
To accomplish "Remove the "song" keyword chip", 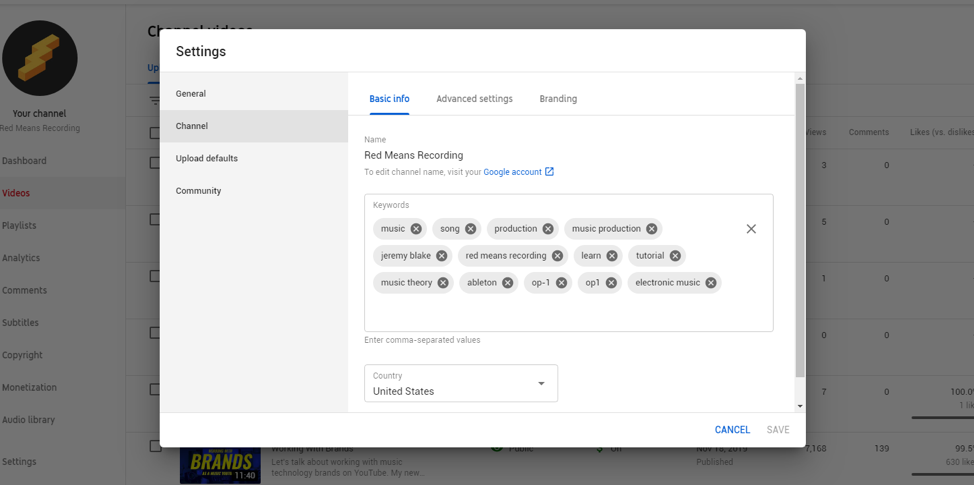I will point(471,229).
